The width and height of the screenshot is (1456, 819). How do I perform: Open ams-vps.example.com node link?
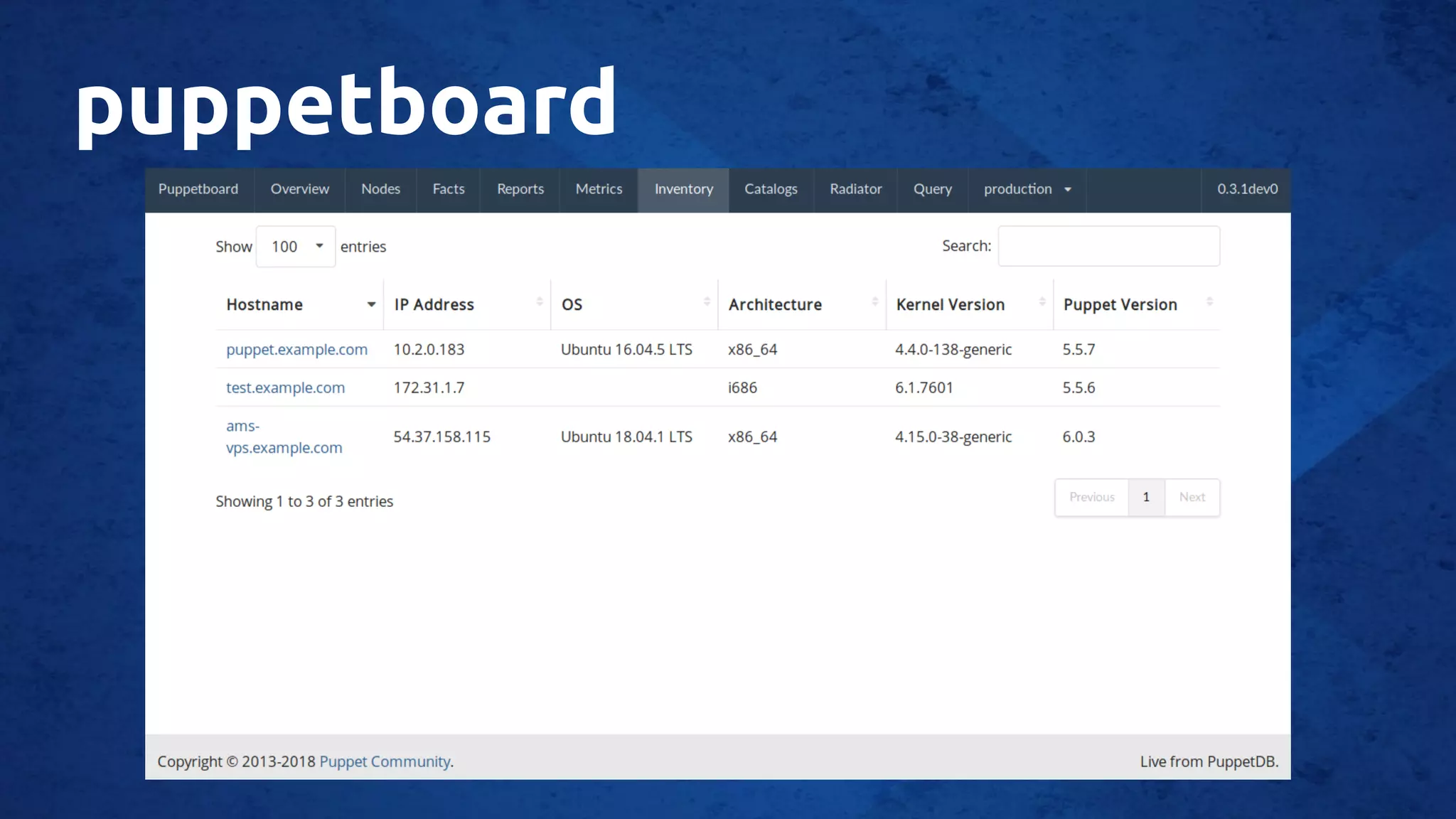[x=284, y=437]
